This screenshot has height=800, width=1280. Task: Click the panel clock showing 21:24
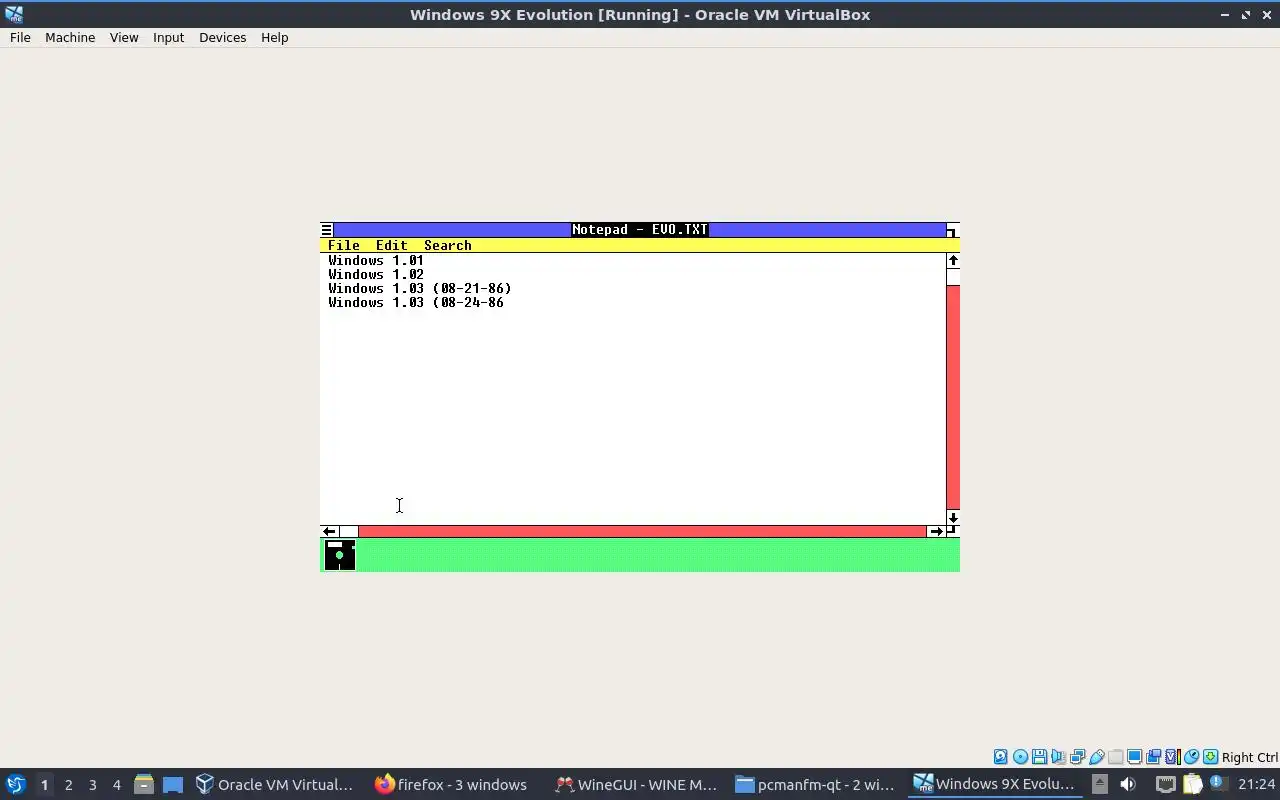(x=1257, y=784)
